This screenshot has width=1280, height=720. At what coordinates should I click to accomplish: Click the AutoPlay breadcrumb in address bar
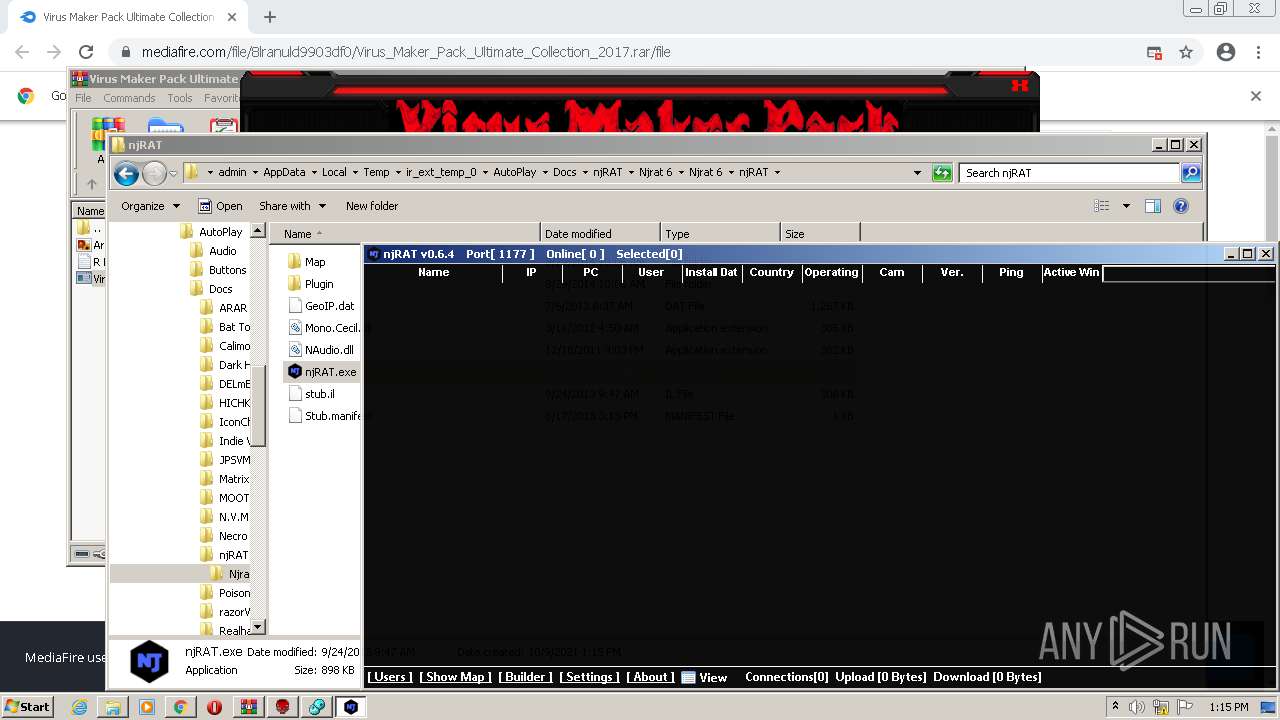(x=514, y=173)
